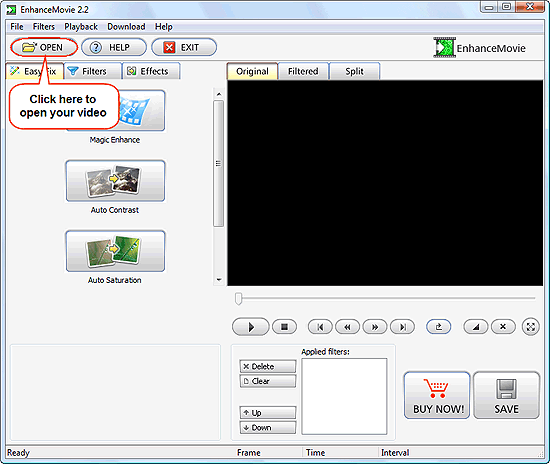
Task: Open the Playback menu
Action: coord(81,27)
